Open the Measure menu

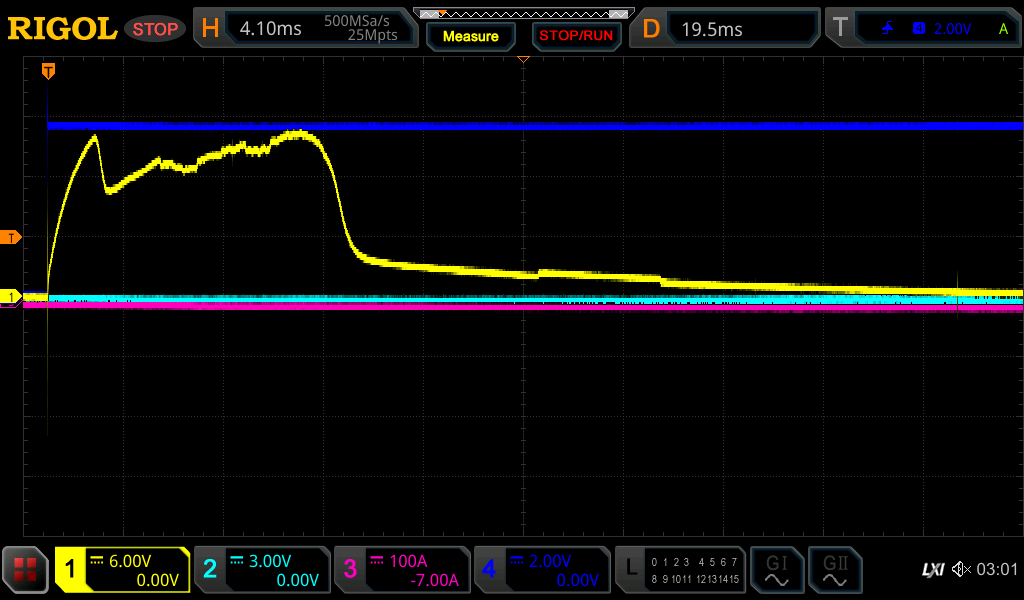[470, 36]
